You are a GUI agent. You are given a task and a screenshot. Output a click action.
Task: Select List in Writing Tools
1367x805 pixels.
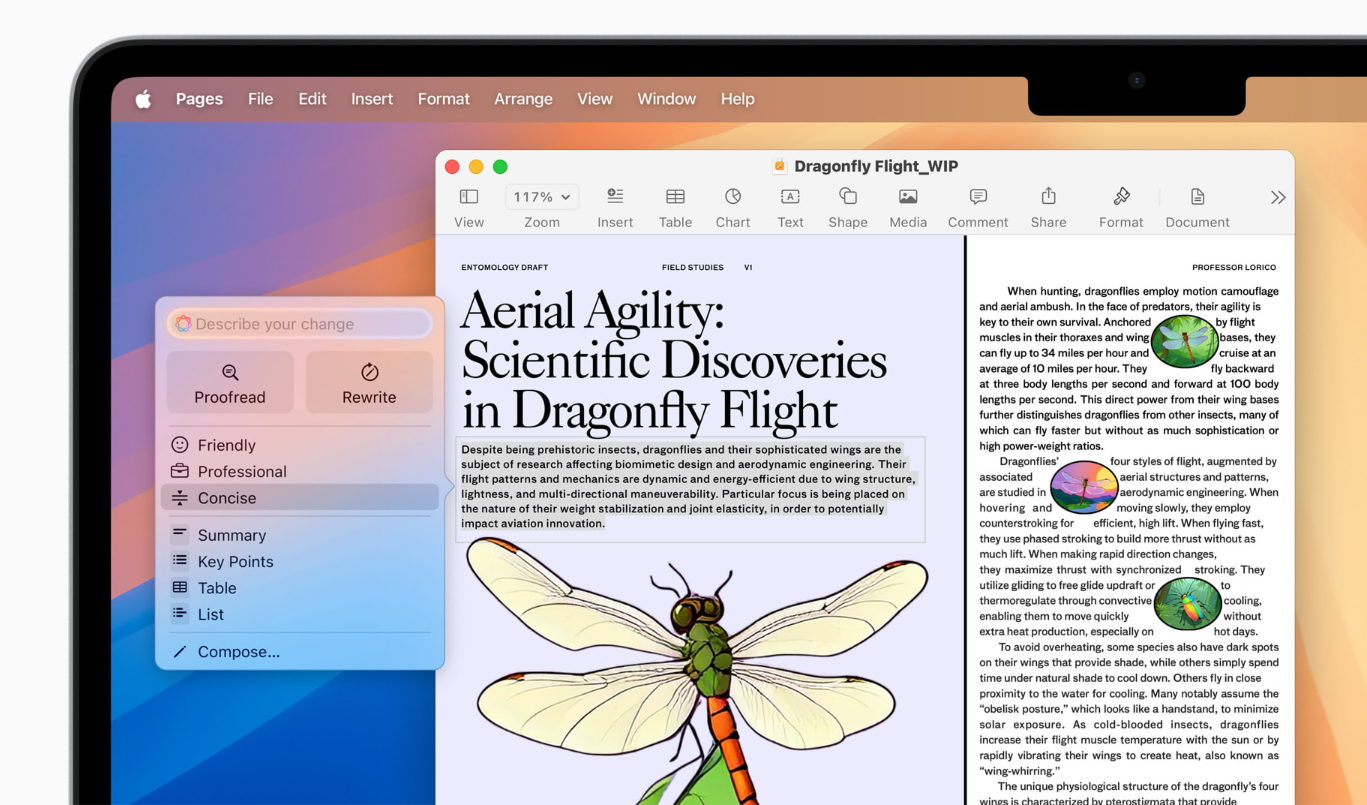click(300, 614)
